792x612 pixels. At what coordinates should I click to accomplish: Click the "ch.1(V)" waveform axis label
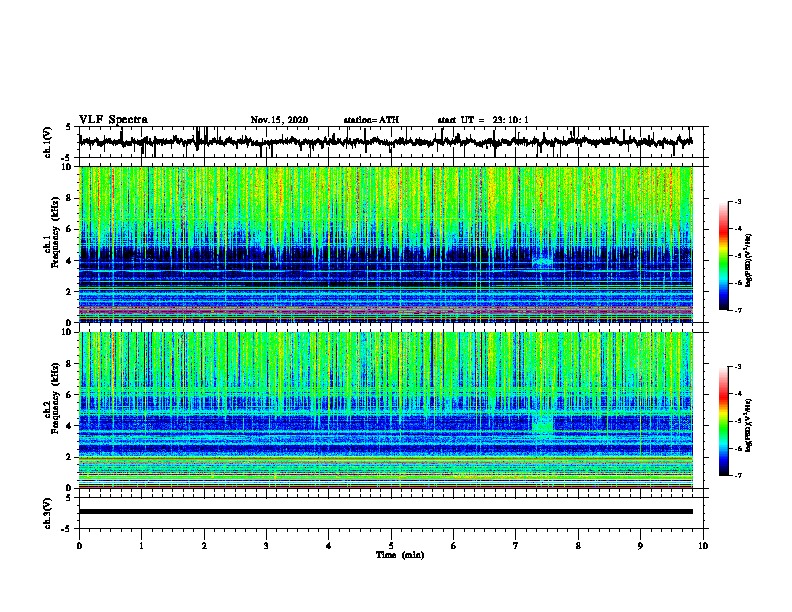tap(48, 142)
